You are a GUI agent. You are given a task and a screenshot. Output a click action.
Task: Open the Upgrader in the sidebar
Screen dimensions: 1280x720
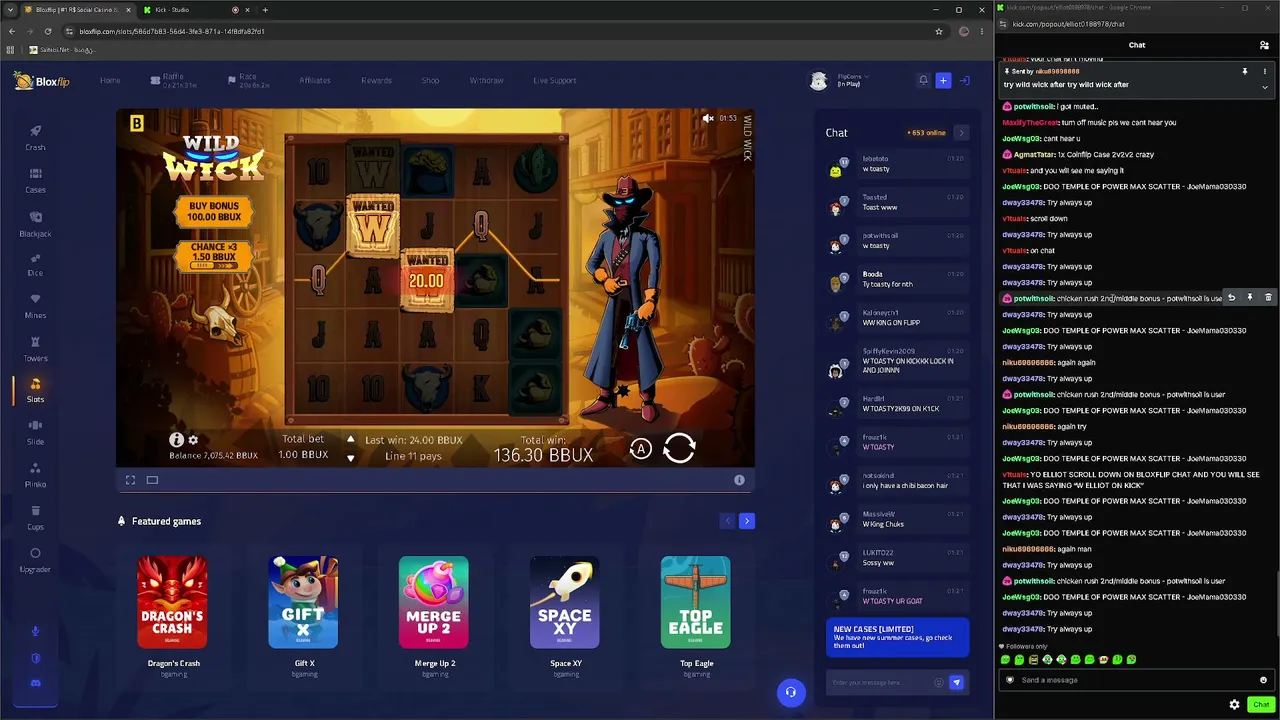[x=35, y=560]
